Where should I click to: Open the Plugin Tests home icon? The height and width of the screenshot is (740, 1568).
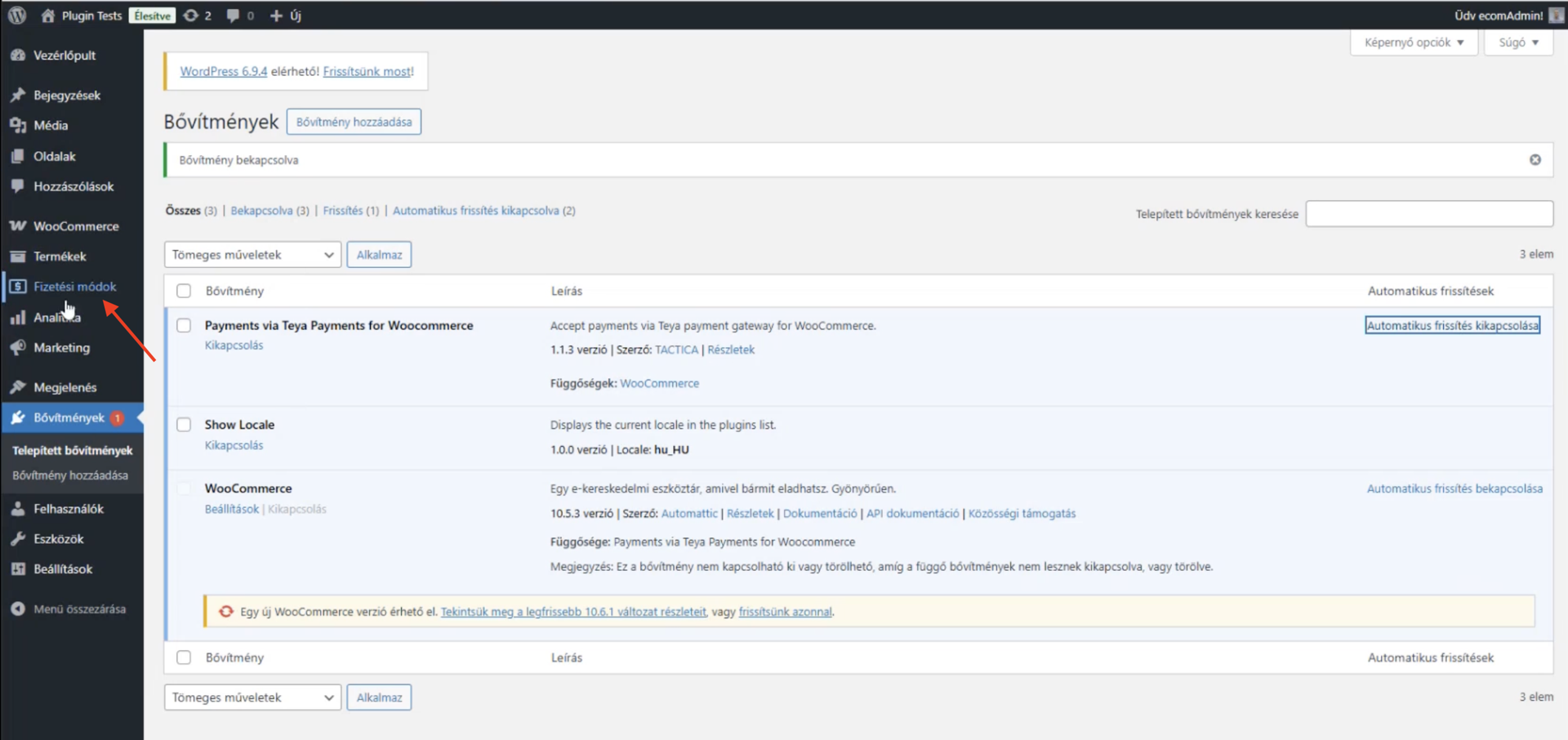[x=48, y=16]
